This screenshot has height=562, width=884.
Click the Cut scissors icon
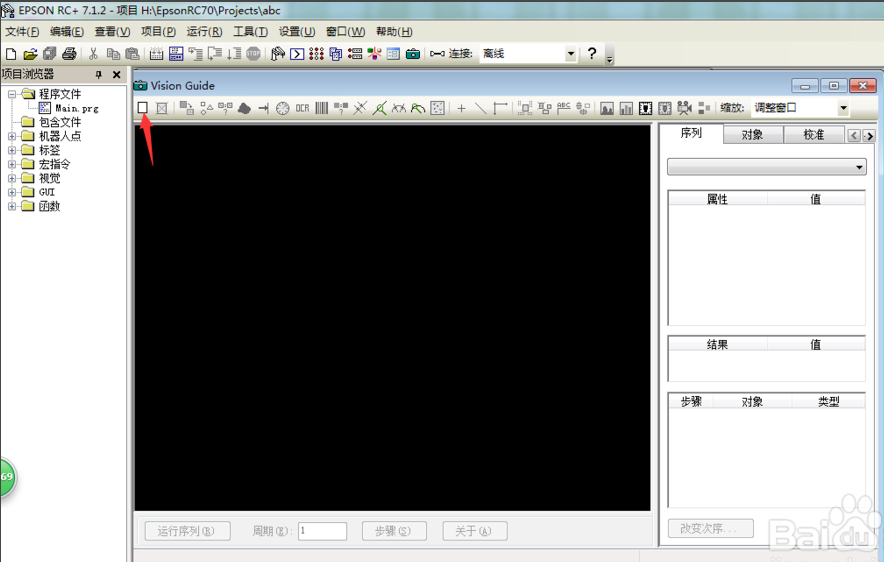[94, 54]
